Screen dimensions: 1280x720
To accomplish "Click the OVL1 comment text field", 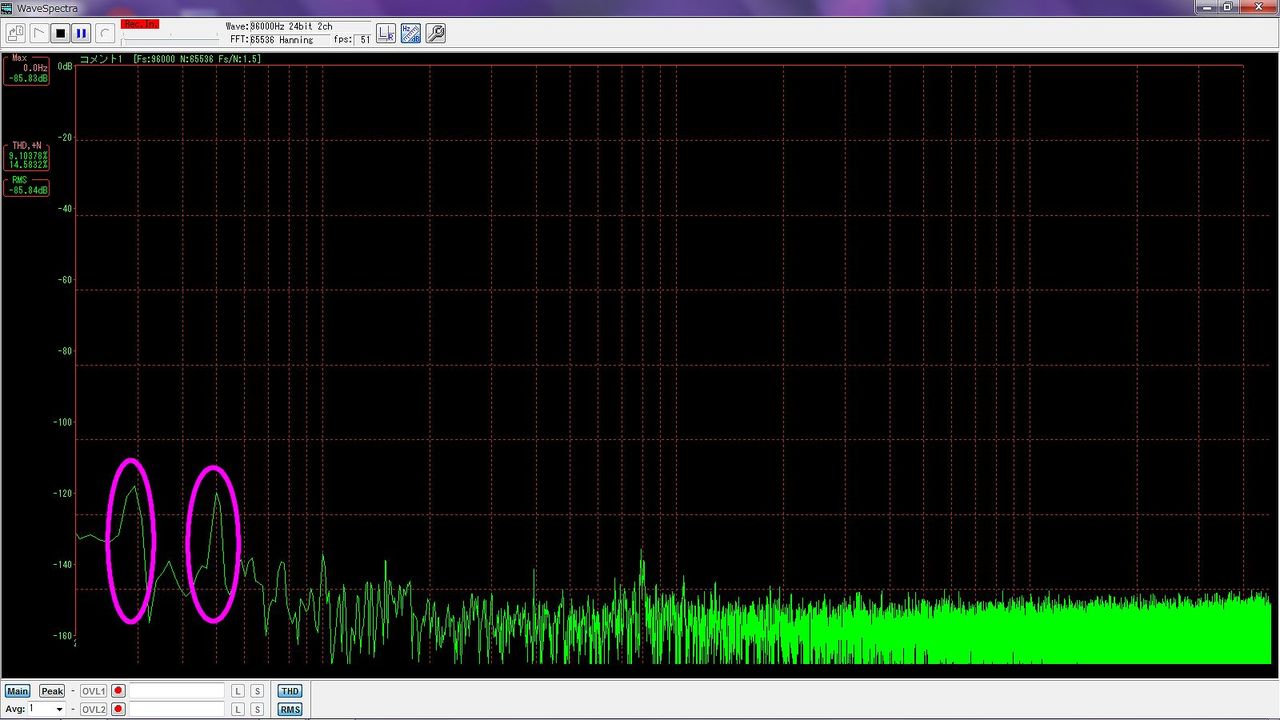I will point(177,691).
